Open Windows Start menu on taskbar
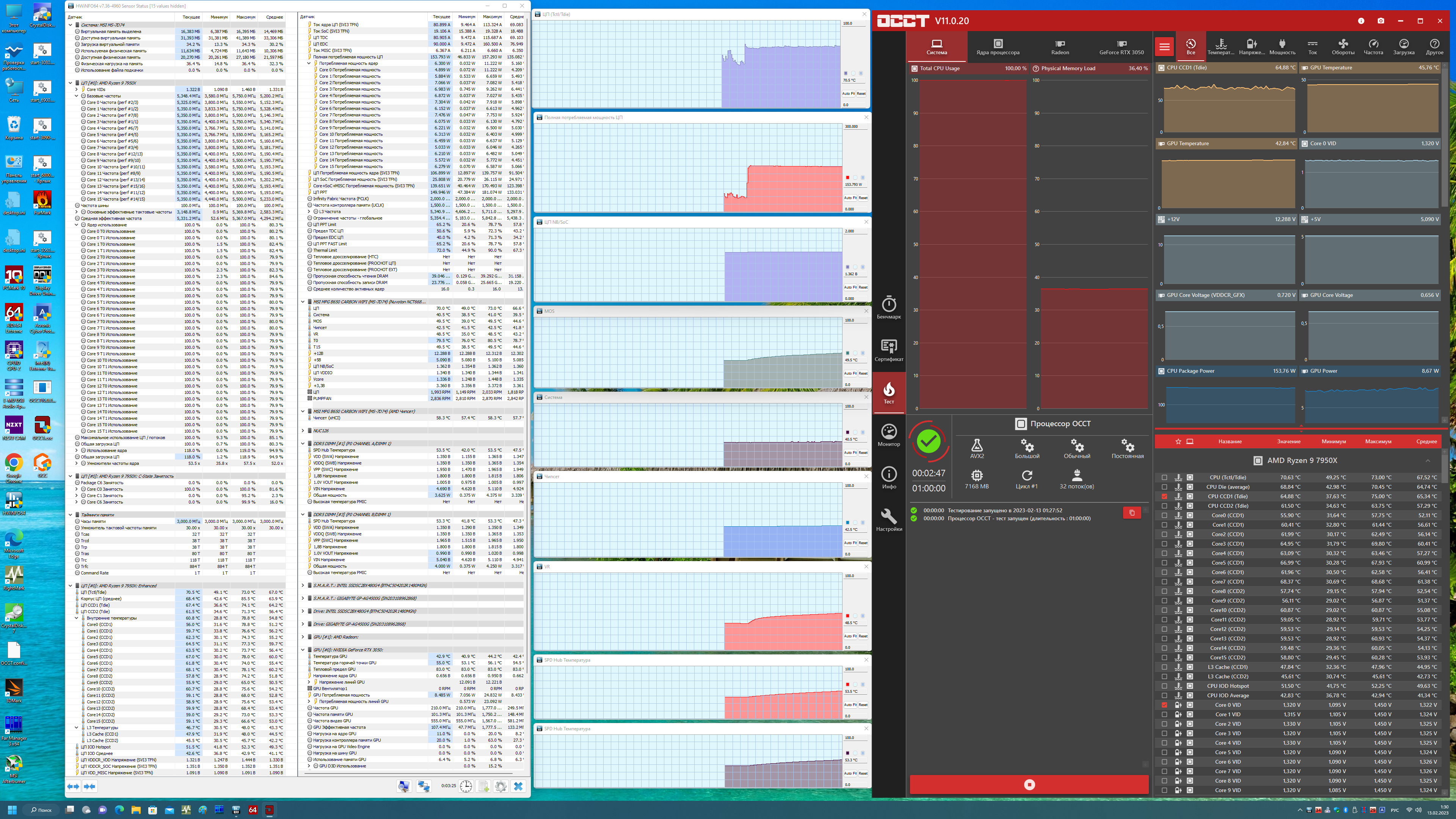Image resolution: width=1456 pixels, height=819 pixels. (x=12, y=810)
